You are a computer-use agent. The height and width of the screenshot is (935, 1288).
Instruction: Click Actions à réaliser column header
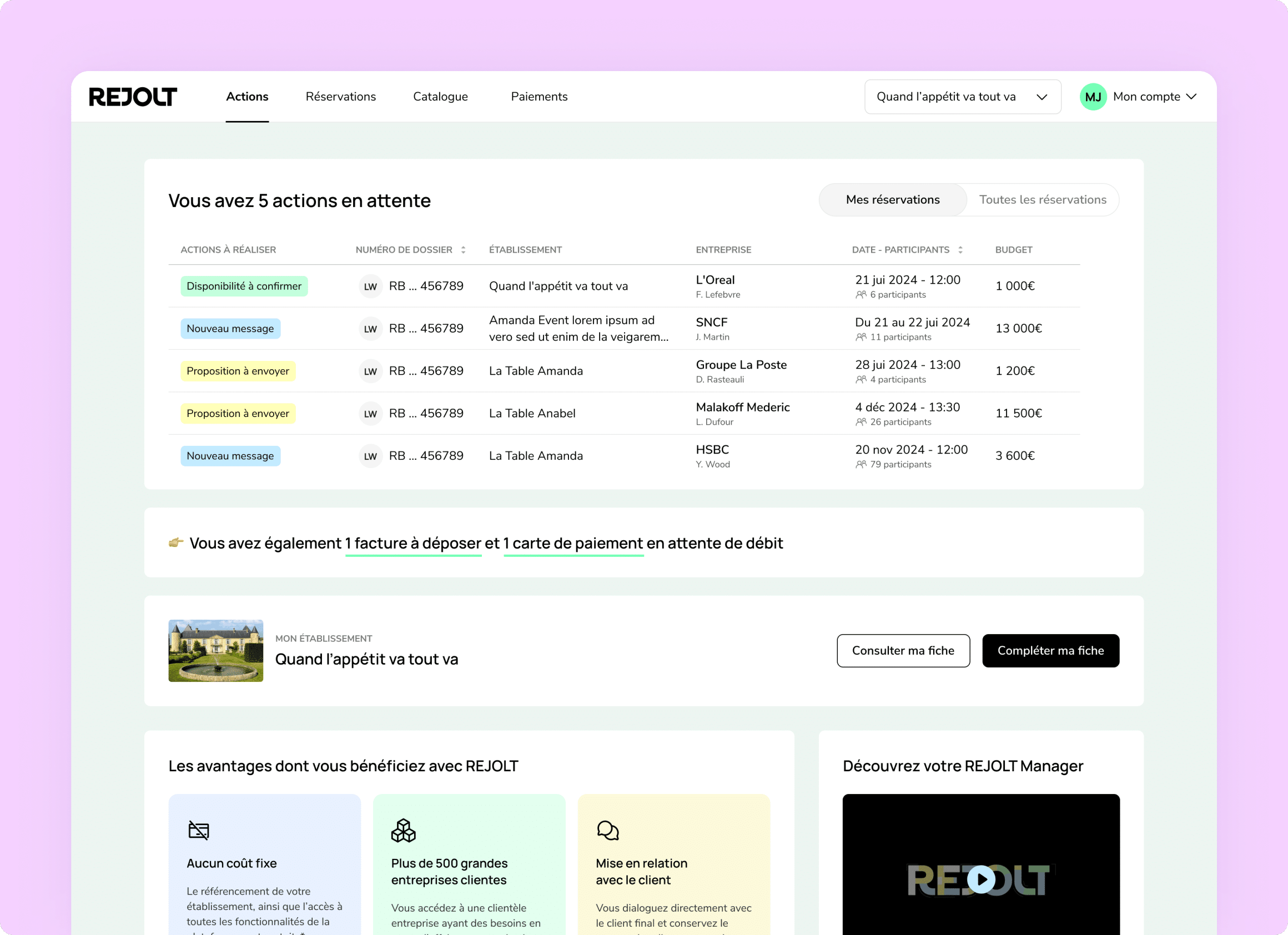coord(228,250)
